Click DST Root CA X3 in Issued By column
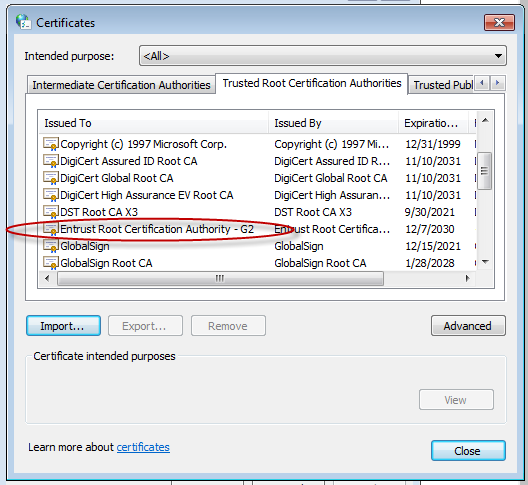 (313, 212)
